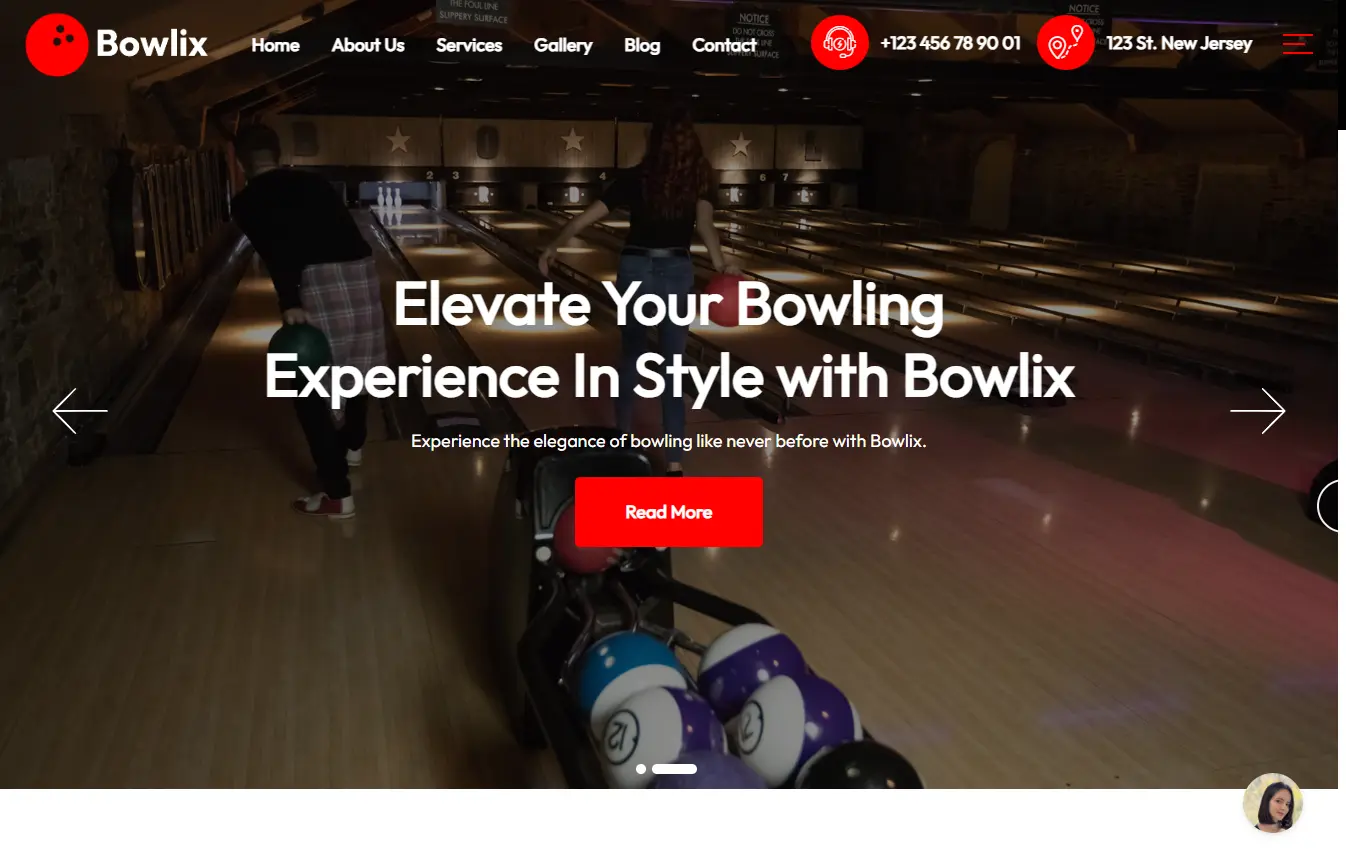Screen dimensions: 1346x849
Task: Click the phone number +123 456 78 90 01
Action: point(950,43)
